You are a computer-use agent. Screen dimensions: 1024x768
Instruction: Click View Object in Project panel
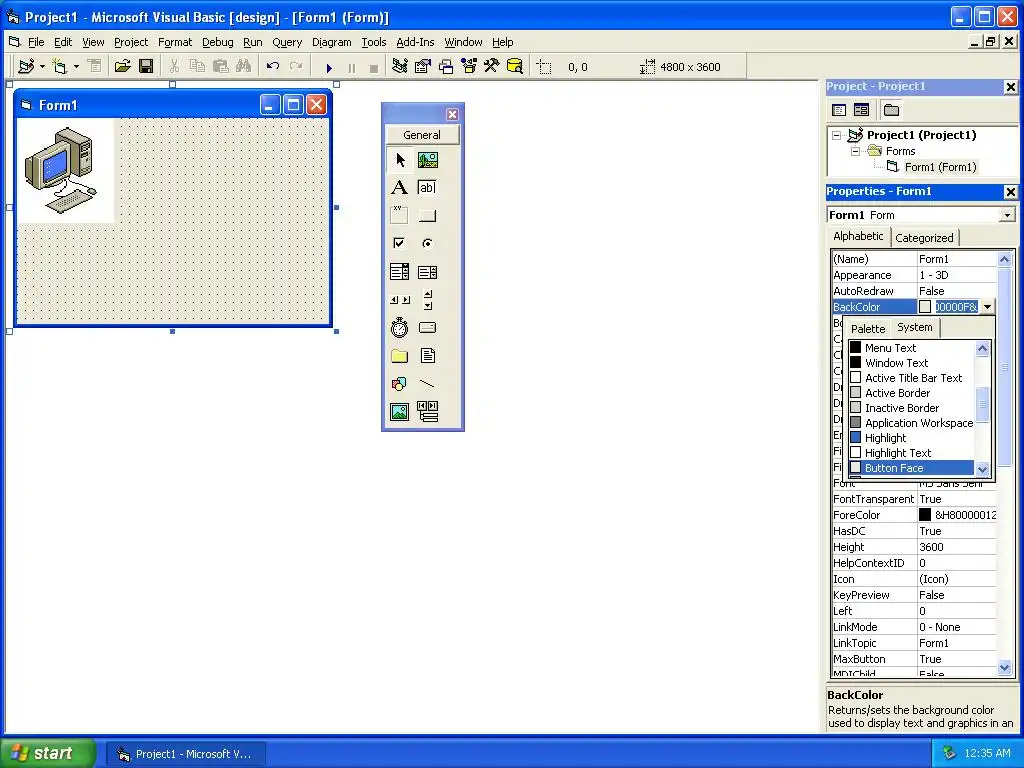pyautogui.click(x=861, y=110)
